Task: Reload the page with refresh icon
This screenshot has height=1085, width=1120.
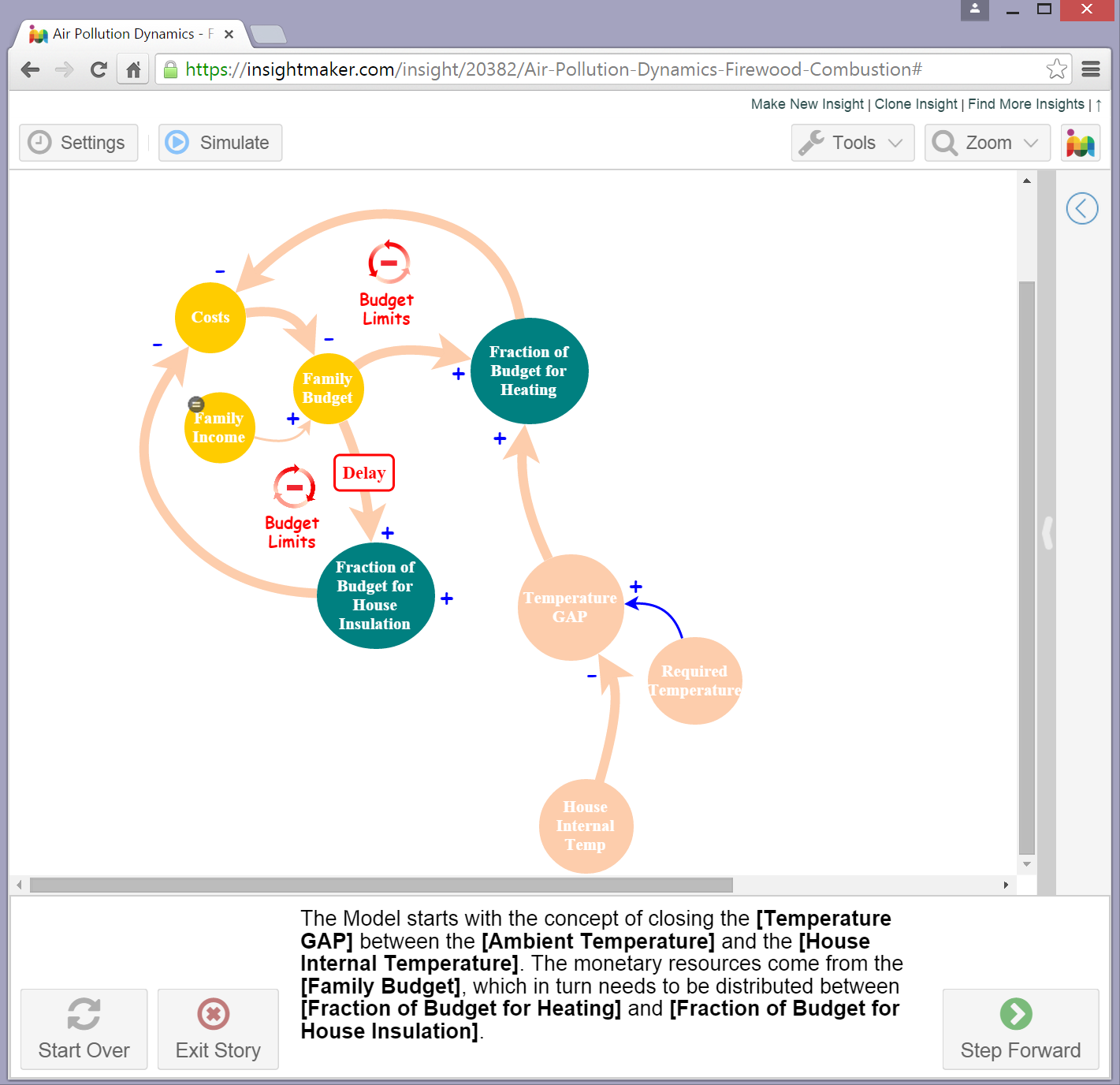Action: (x=99, y=70)
